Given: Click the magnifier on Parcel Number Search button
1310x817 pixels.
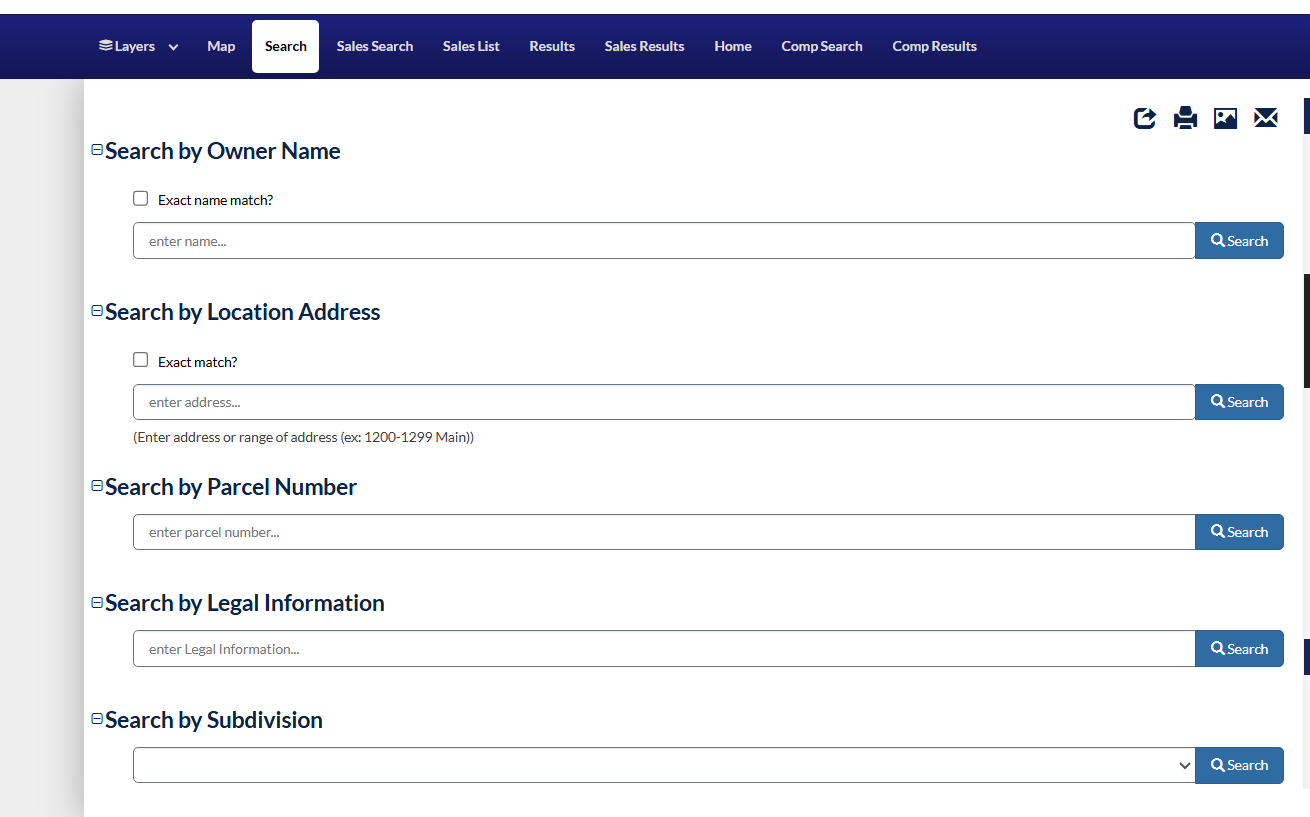Looking at the screenshot, I should (x=1217, y=531).
